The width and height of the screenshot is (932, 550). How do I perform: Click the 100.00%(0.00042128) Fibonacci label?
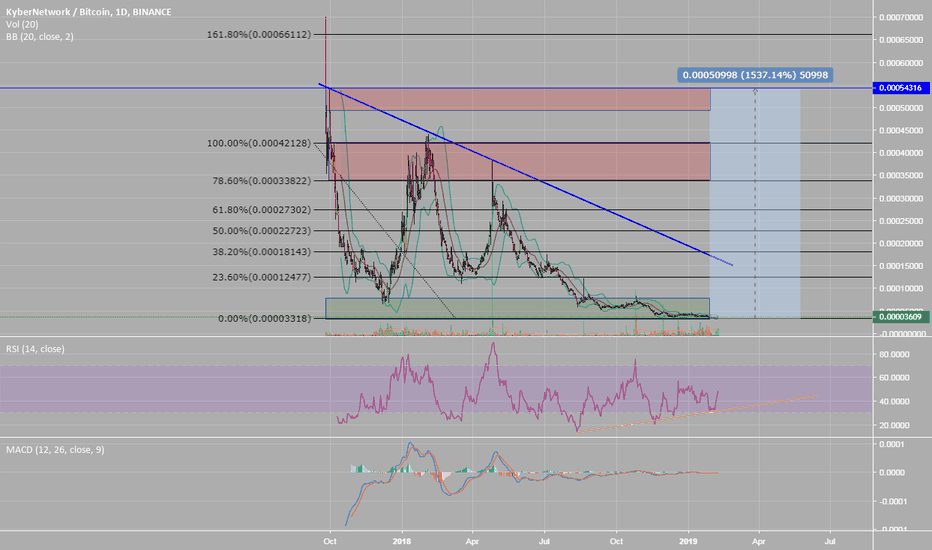[259, 143]
